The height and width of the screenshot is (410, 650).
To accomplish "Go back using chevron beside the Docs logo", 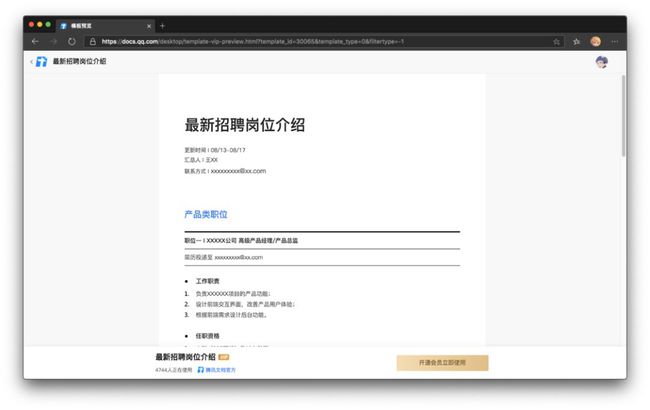I will tap(32, 61).
